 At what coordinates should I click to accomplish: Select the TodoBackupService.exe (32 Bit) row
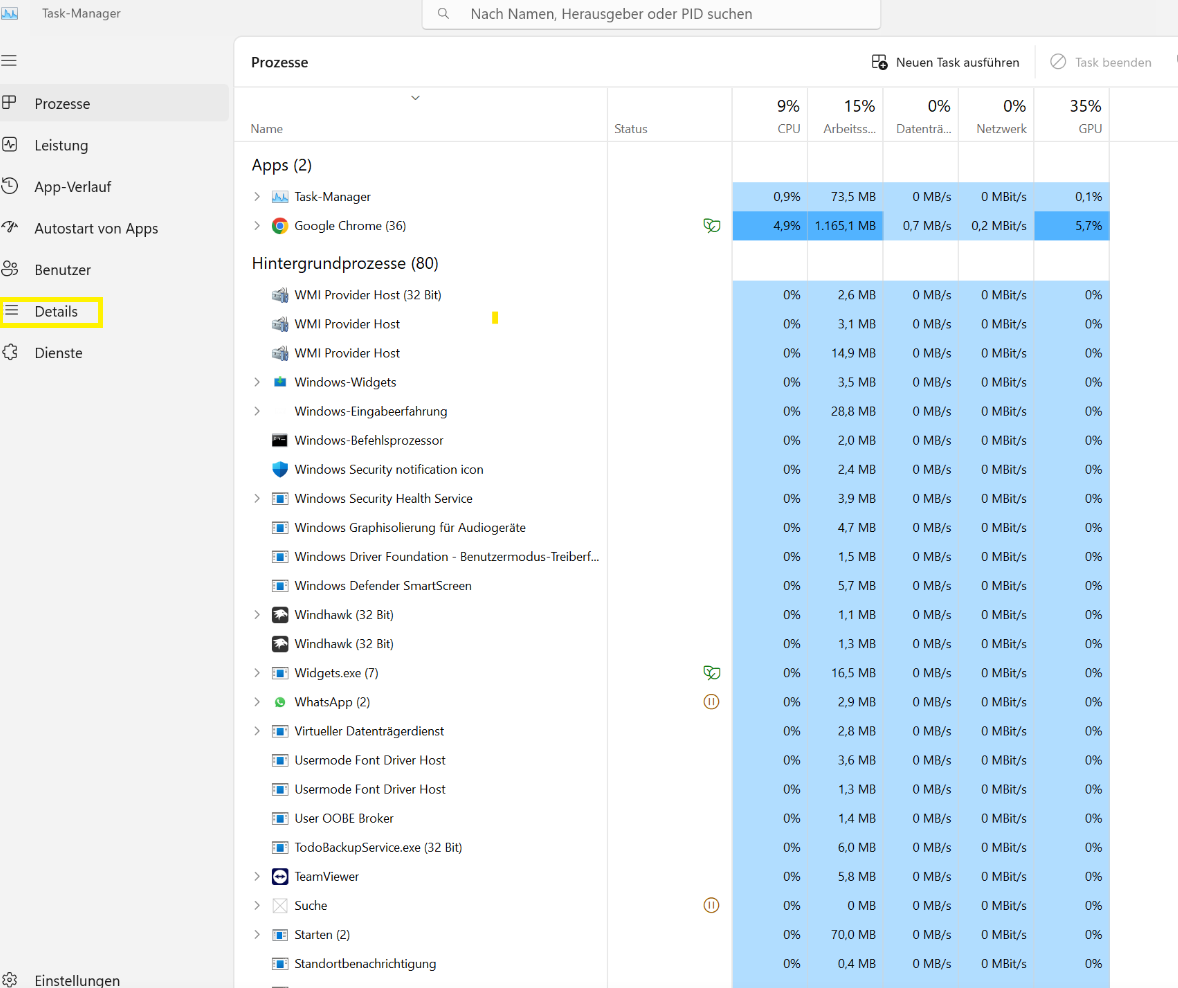(672, 848)
